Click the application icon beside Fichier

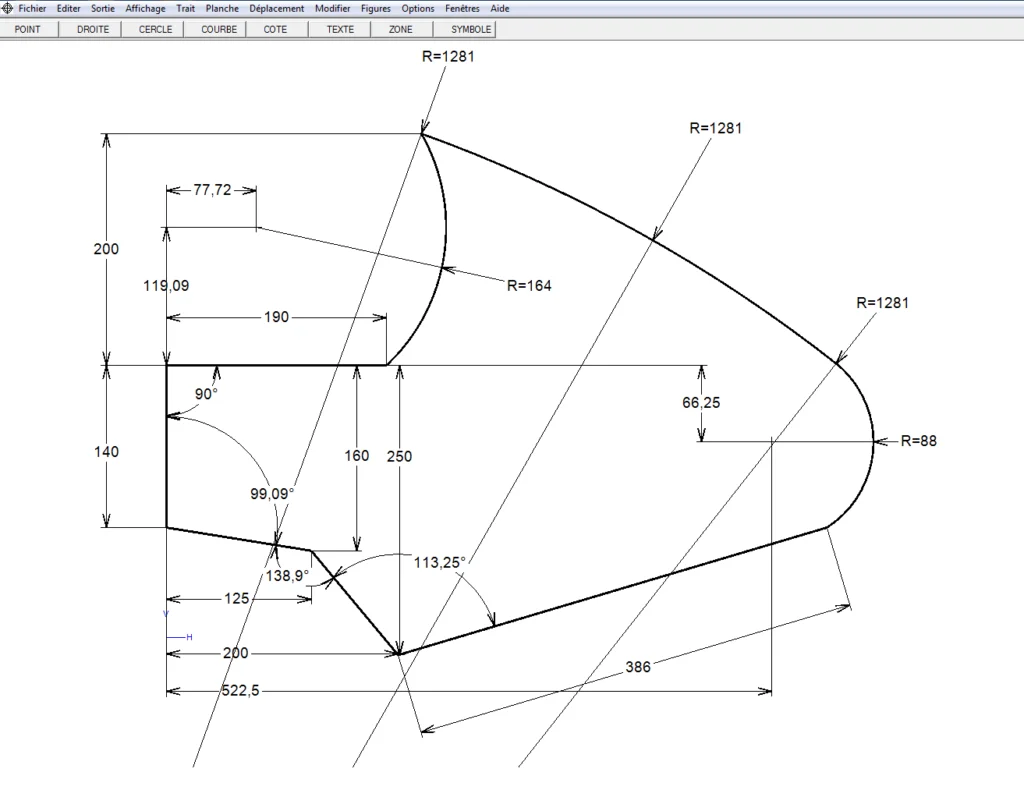pyautogui.click(x=7, y=8)
